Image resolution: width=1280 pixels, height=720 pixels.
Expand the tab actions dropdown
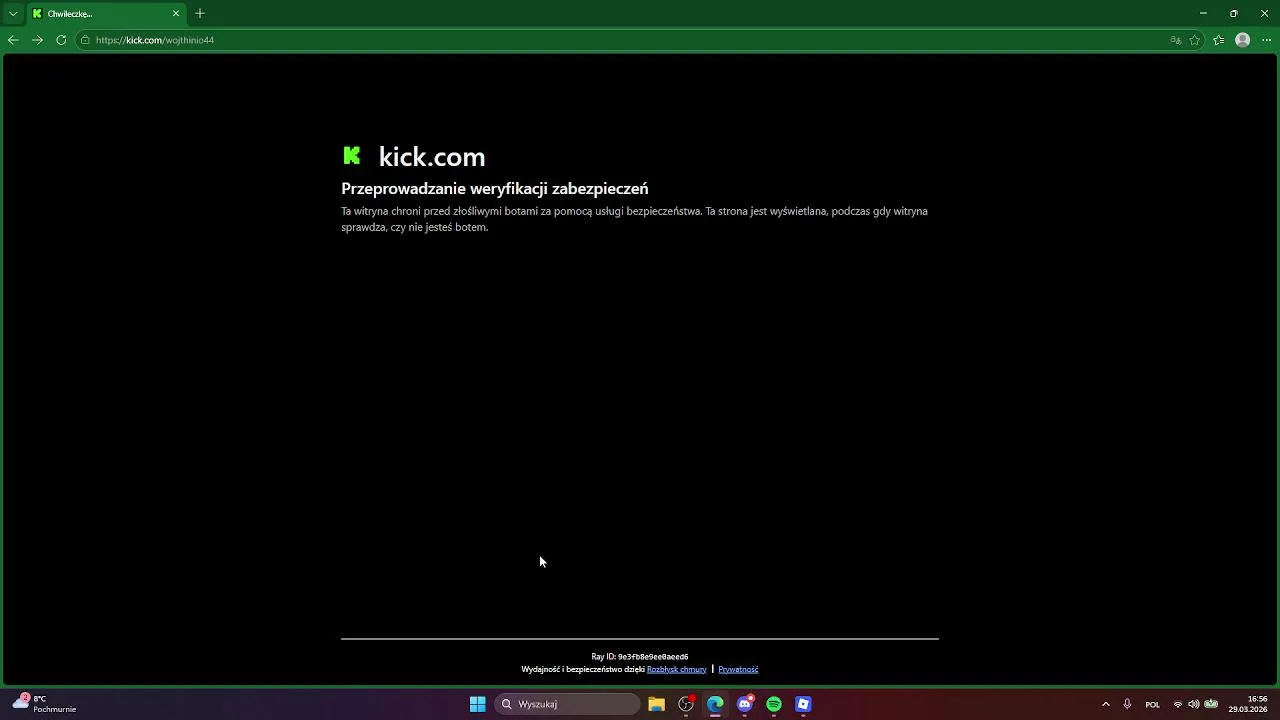13,14
